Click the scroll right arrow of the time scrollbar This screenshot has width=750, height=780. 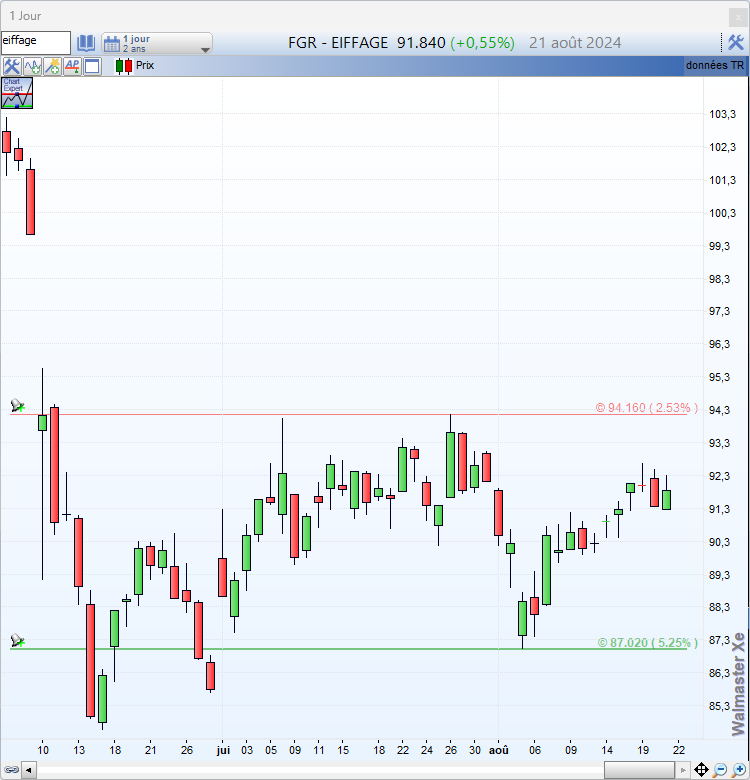pyautogui.click(x=683, y=771)
